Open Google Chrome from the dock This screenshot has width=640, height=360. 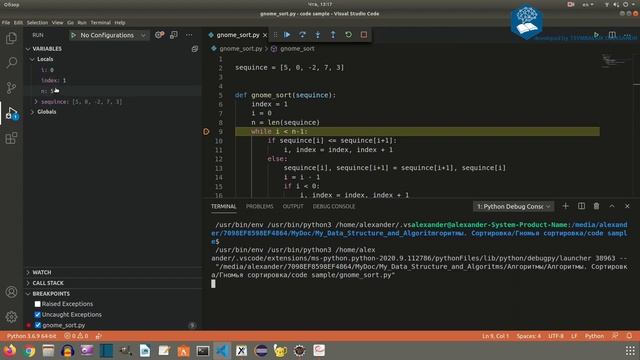coord(29,351)
